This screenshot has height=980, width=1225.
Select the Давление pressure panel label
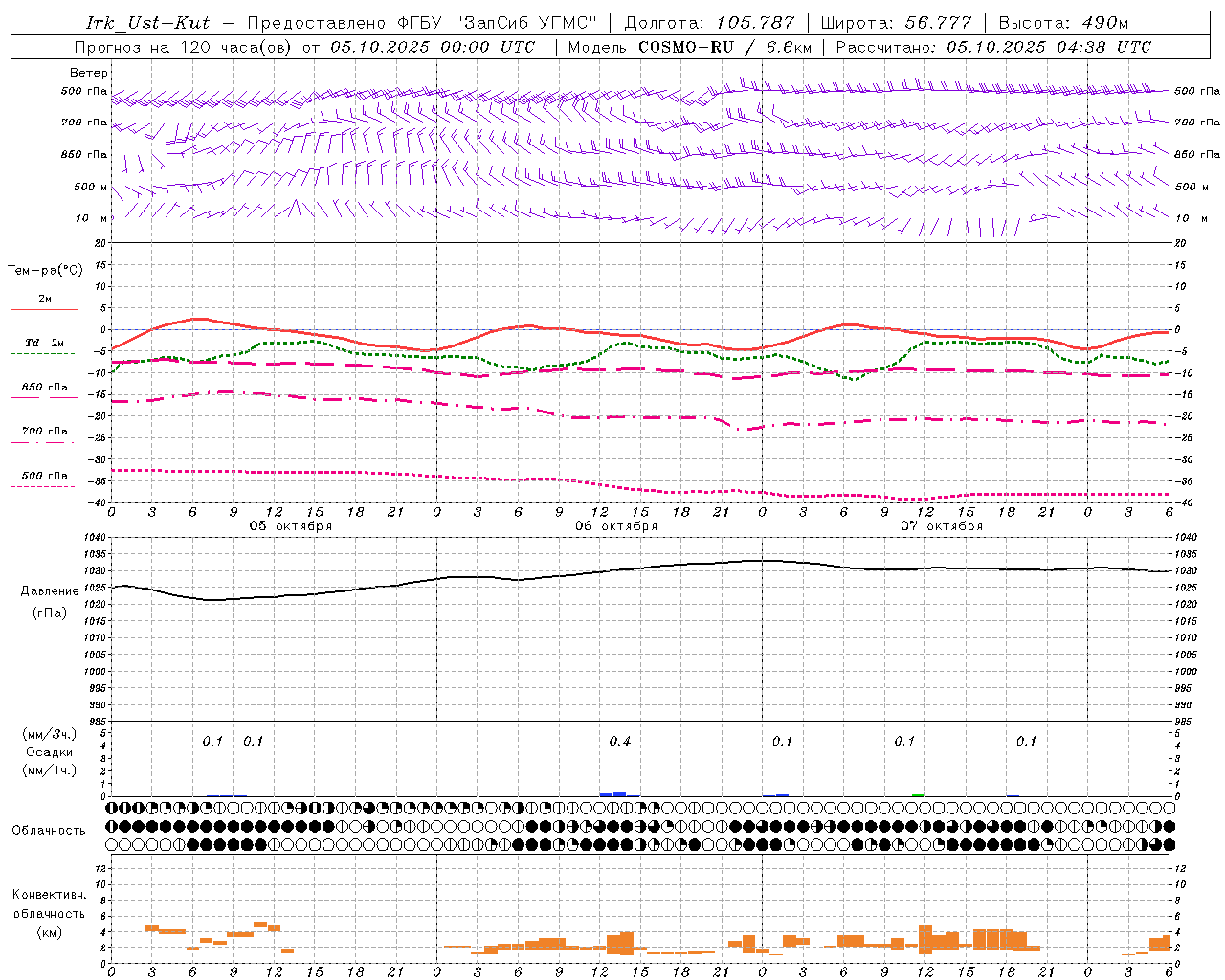click(49, 591)
